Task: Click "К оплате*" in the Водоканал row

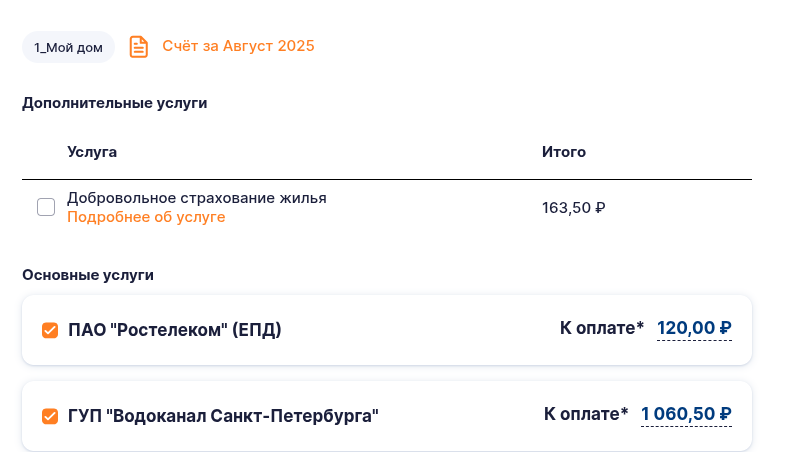Action: click(586, 414)
